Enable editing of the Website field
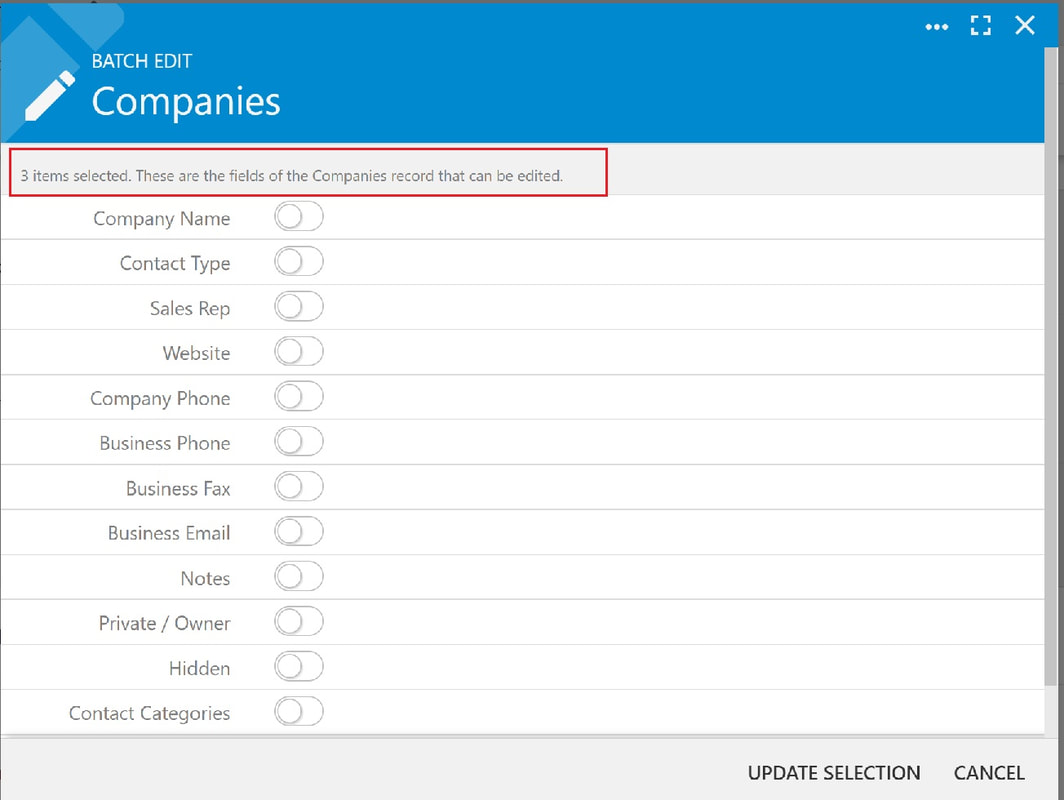 [x=299, y=351]
